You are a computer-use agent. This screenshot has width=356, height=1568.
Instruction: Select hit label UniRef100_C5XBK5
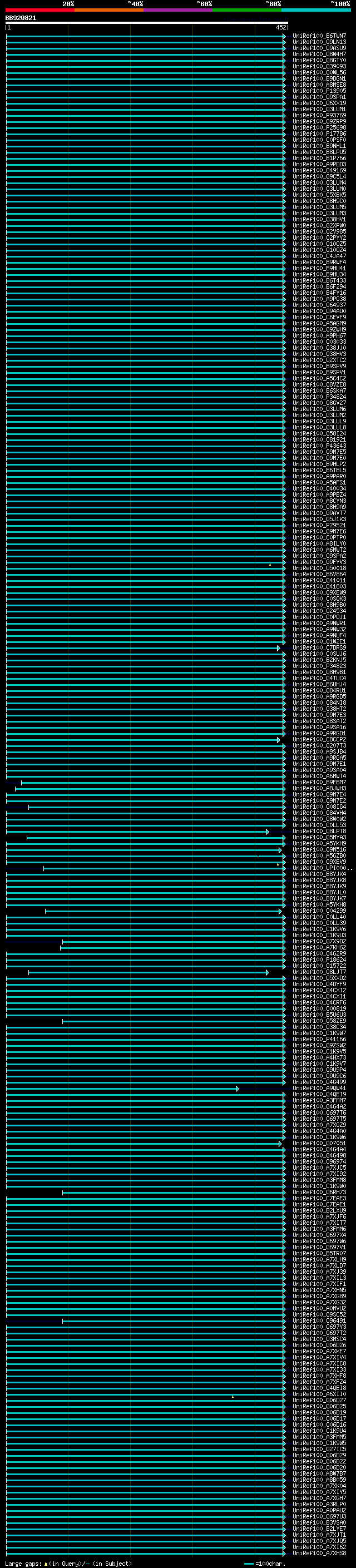coord(319,195)
